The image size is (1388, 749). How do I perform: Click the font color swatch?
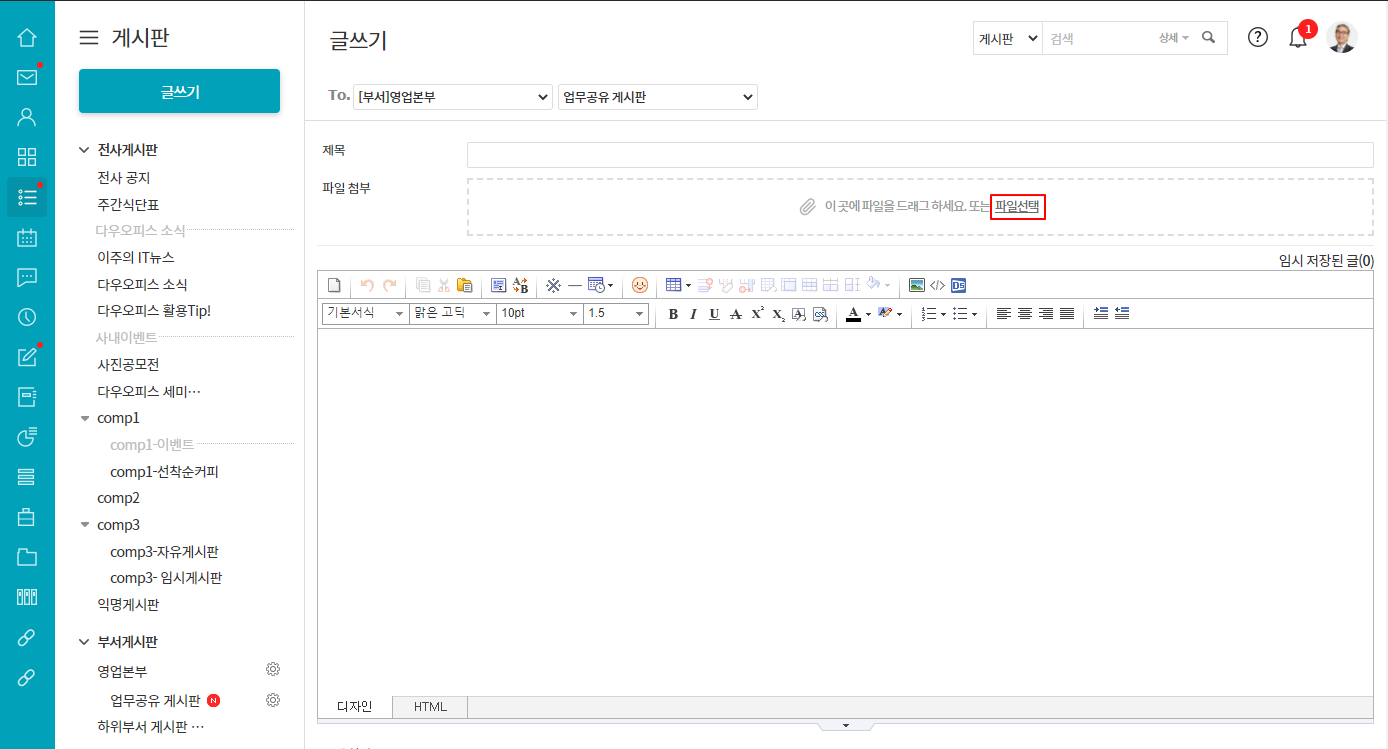[x=853, y=314]
